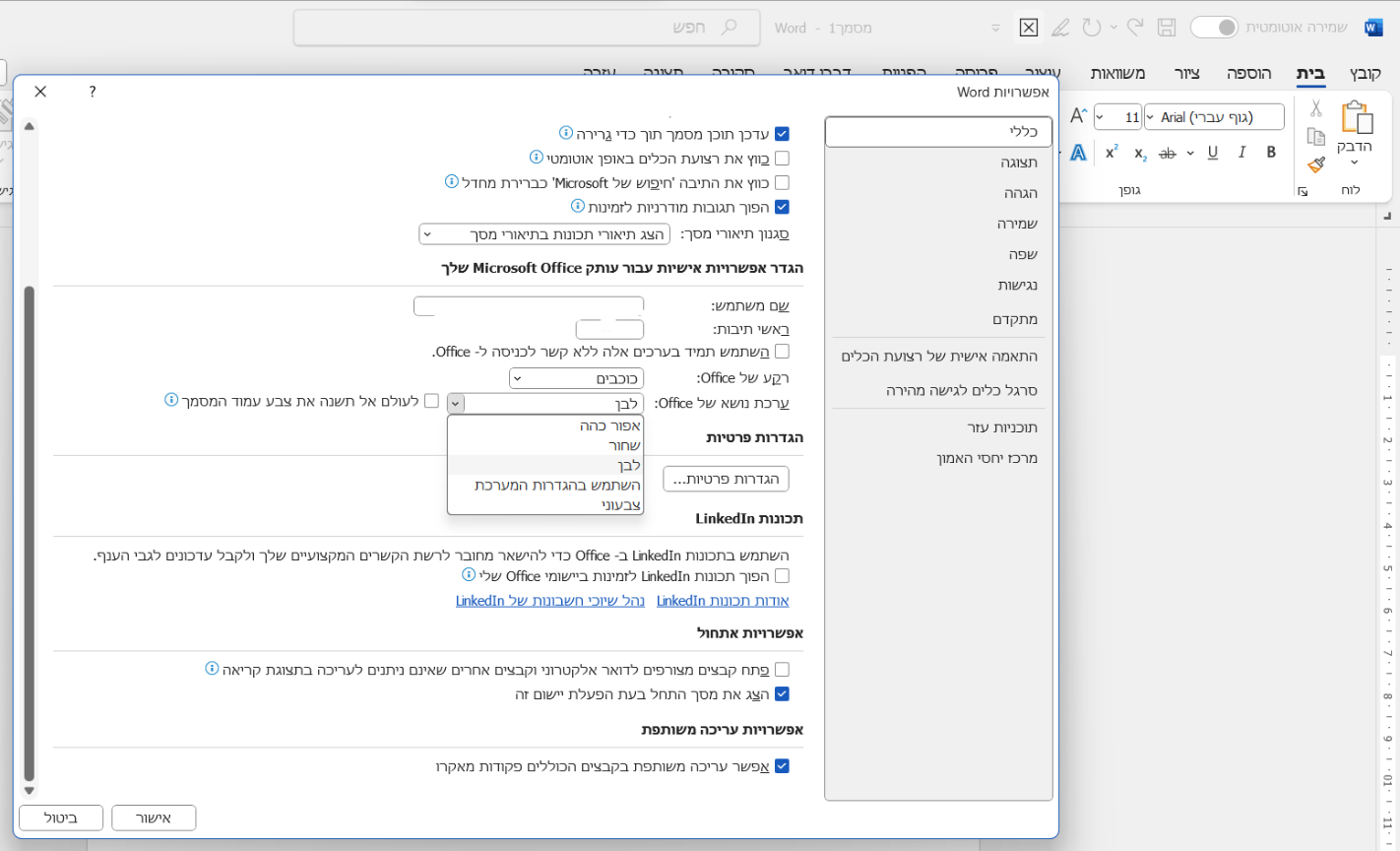Image resolution: width=1400 pixels, height=851 pixels.
Task: Click info icon beside כווץ את רצועת הכלים
Action: (x=537, y=158)
